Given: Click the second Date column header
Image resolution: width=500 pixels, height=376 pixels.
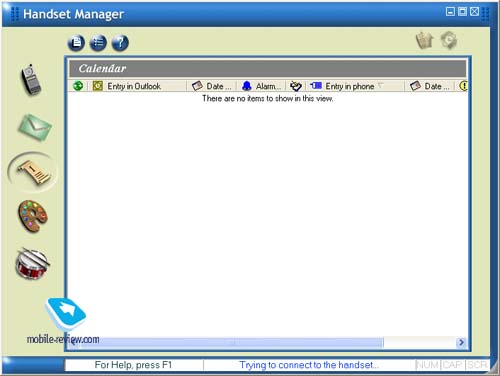Looking at the screenshot, I should [x=430, y=86].
